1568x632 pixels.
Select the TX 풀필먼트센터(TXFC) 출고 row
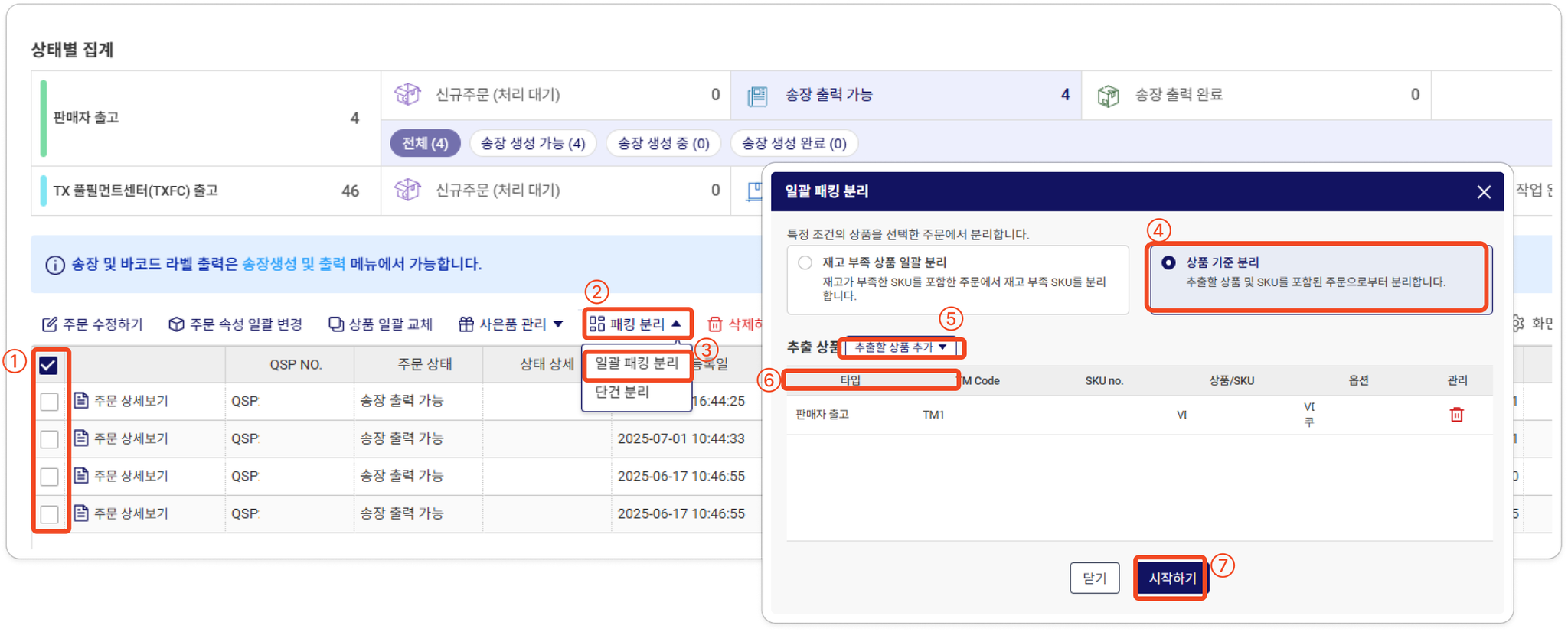click(206, 191)
